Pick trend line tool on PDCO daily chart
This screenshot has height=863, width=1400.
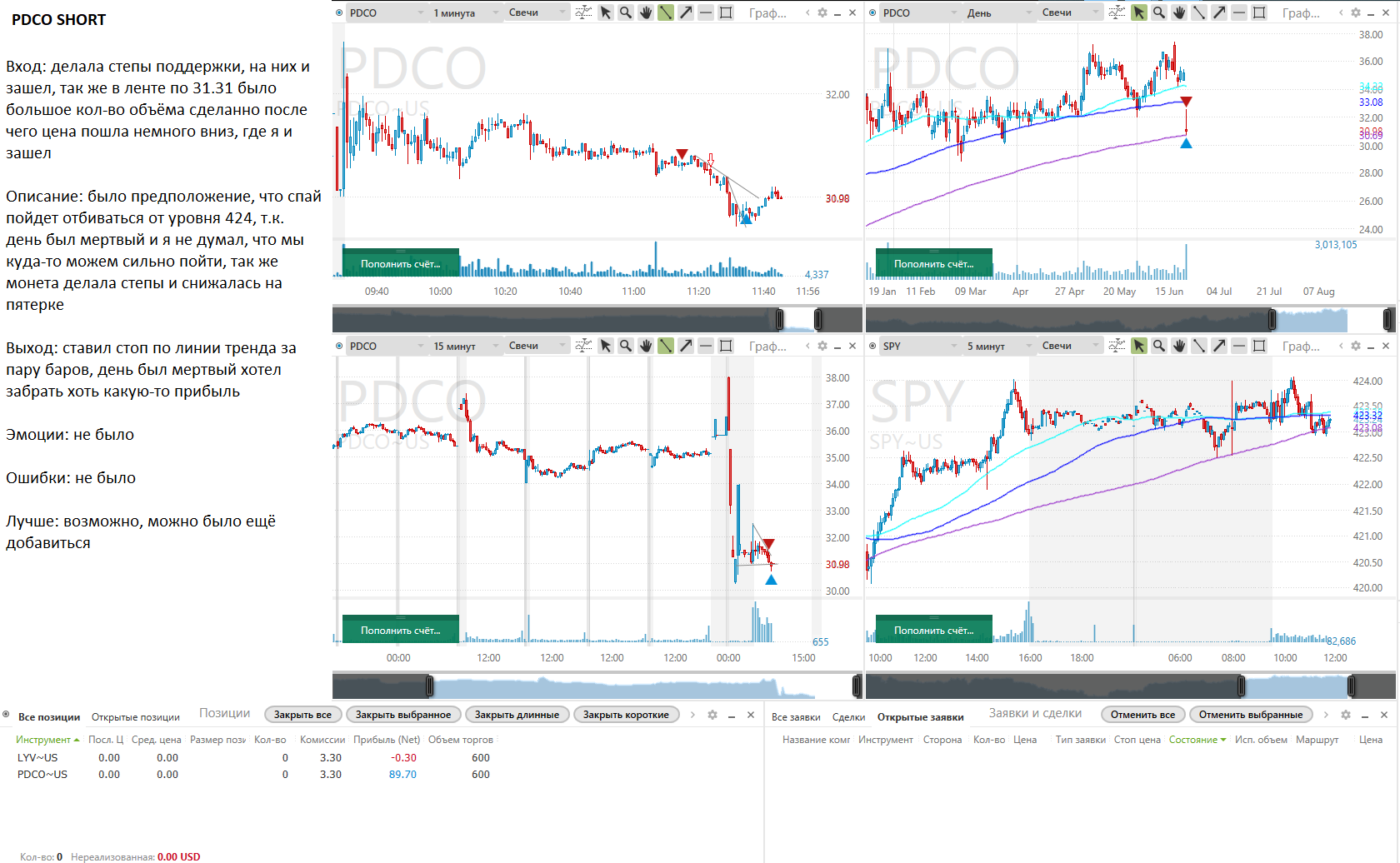click(x=1199, y=12)
